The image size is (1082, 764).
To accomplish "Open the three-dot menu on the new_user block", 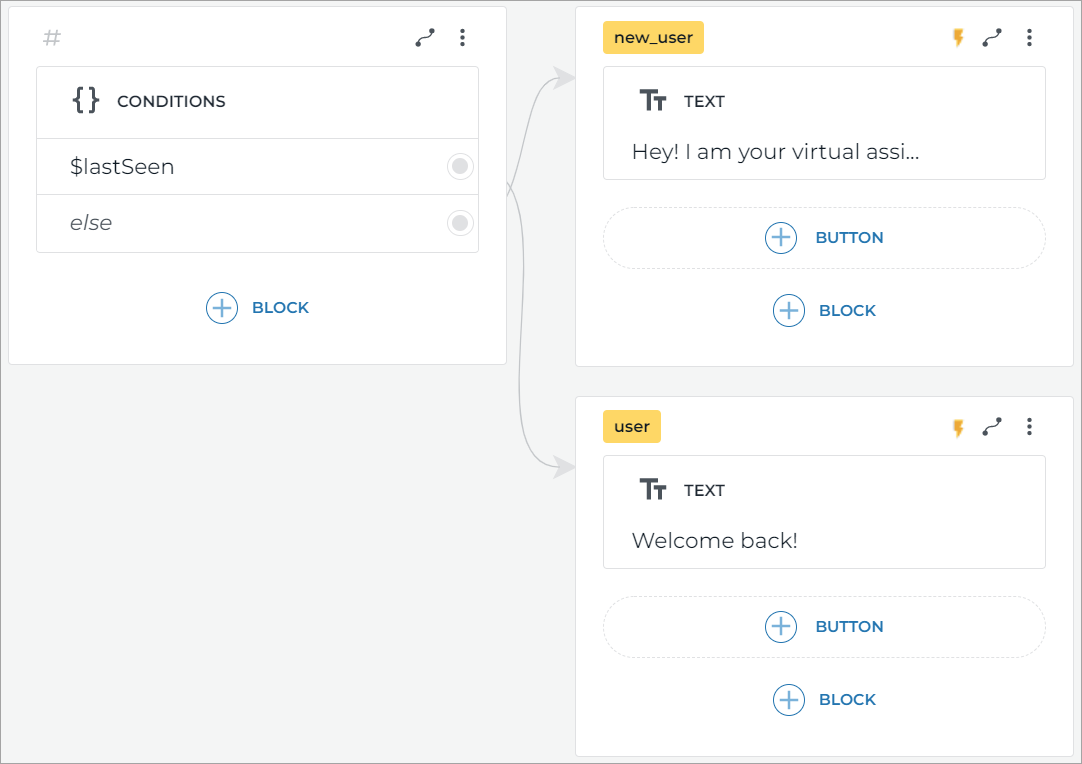I will point(1029,37).
